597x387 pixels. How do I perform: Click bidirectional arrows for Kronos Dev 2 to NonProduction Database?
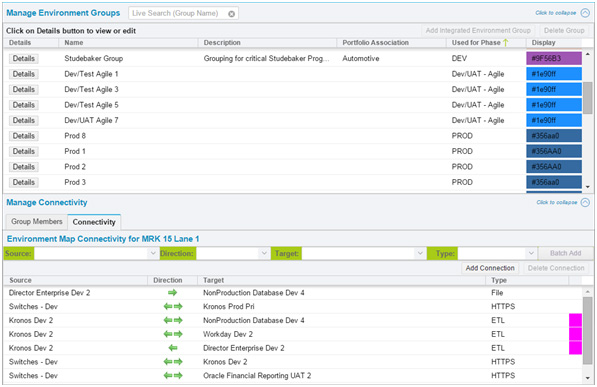[x=173, y=320]
